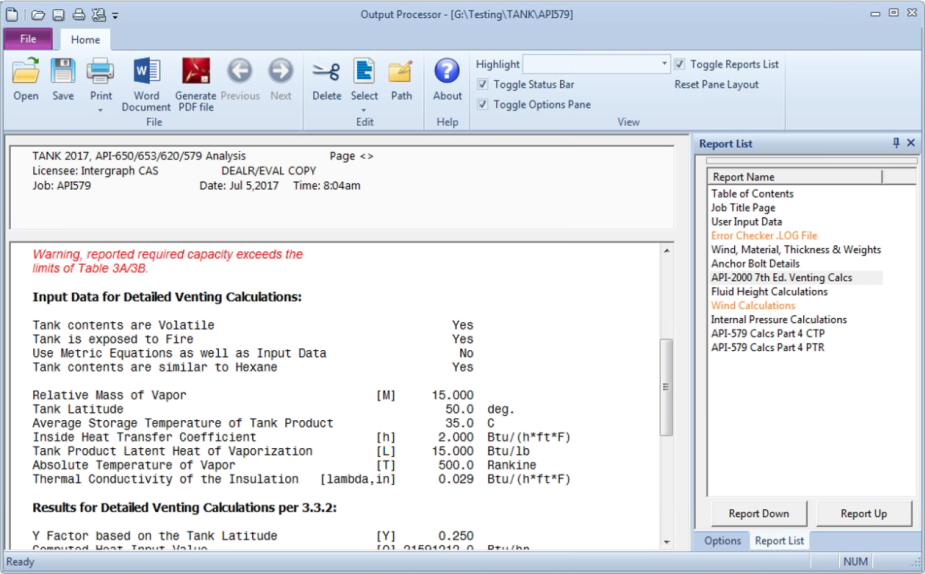
Task: Select Wind Calculations report
Action: 753,306
